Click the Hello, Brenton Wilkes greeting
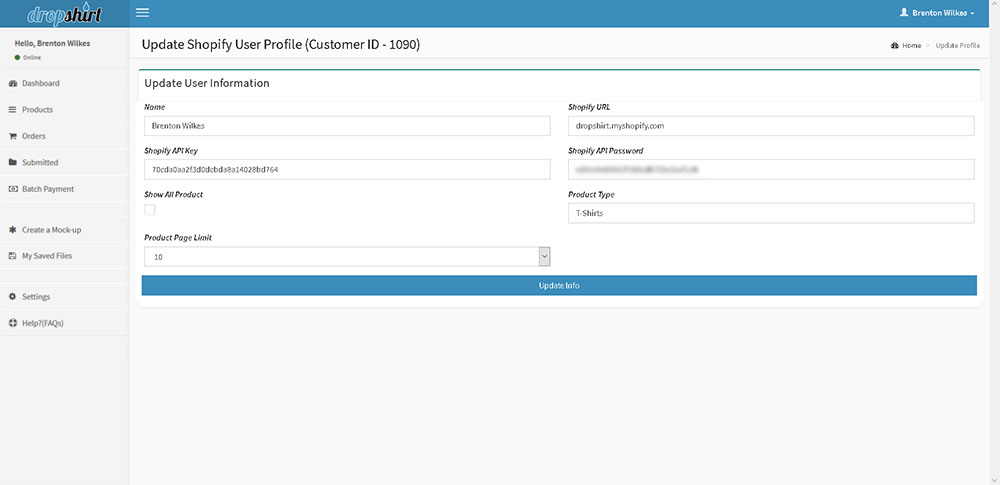This screenshot has height=485, width=1000. [52, 43]
